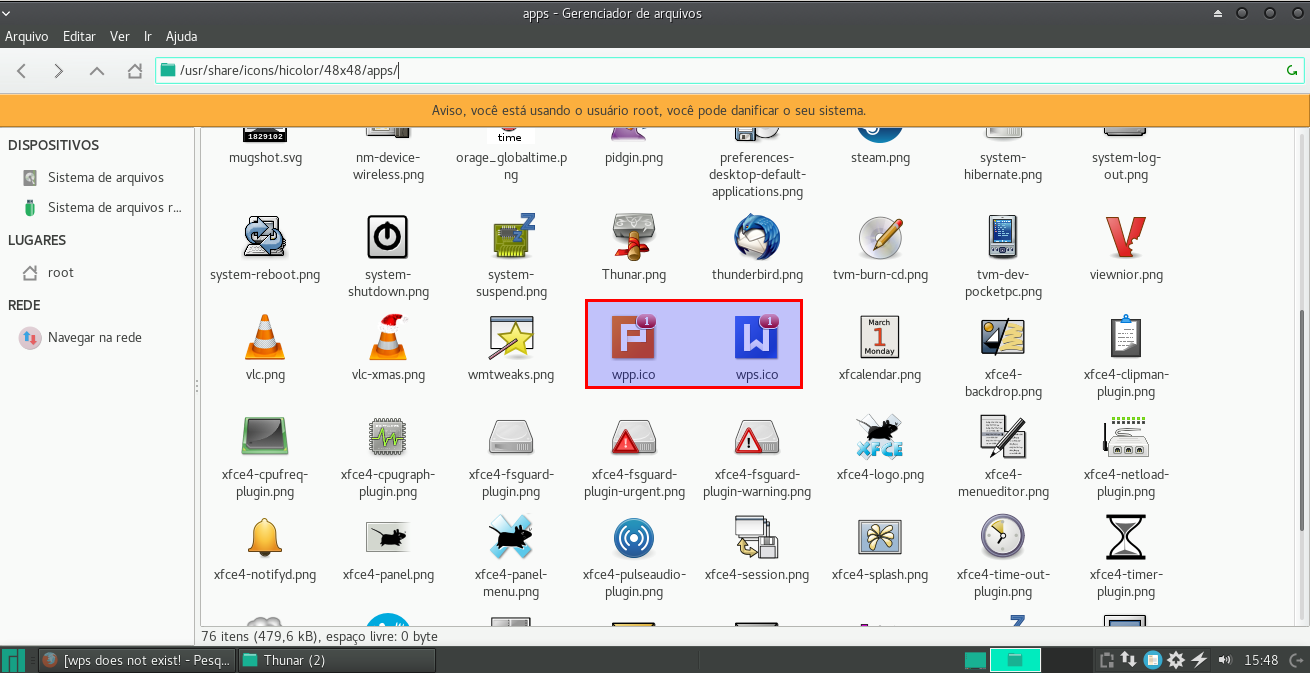Select the tvm-dev-pocketpc.png file icon

(x=1003, y=237)
